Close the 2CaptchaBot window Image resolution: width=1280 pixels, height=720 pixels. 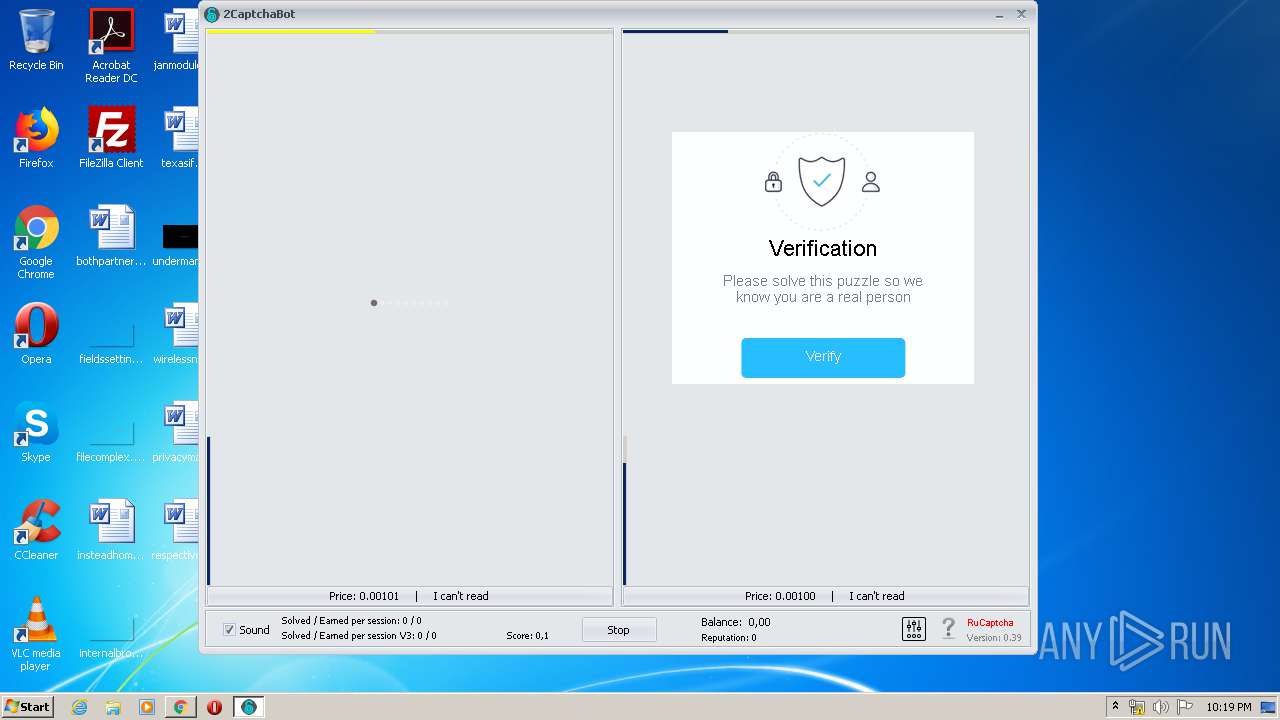(x=1021, y=14)
